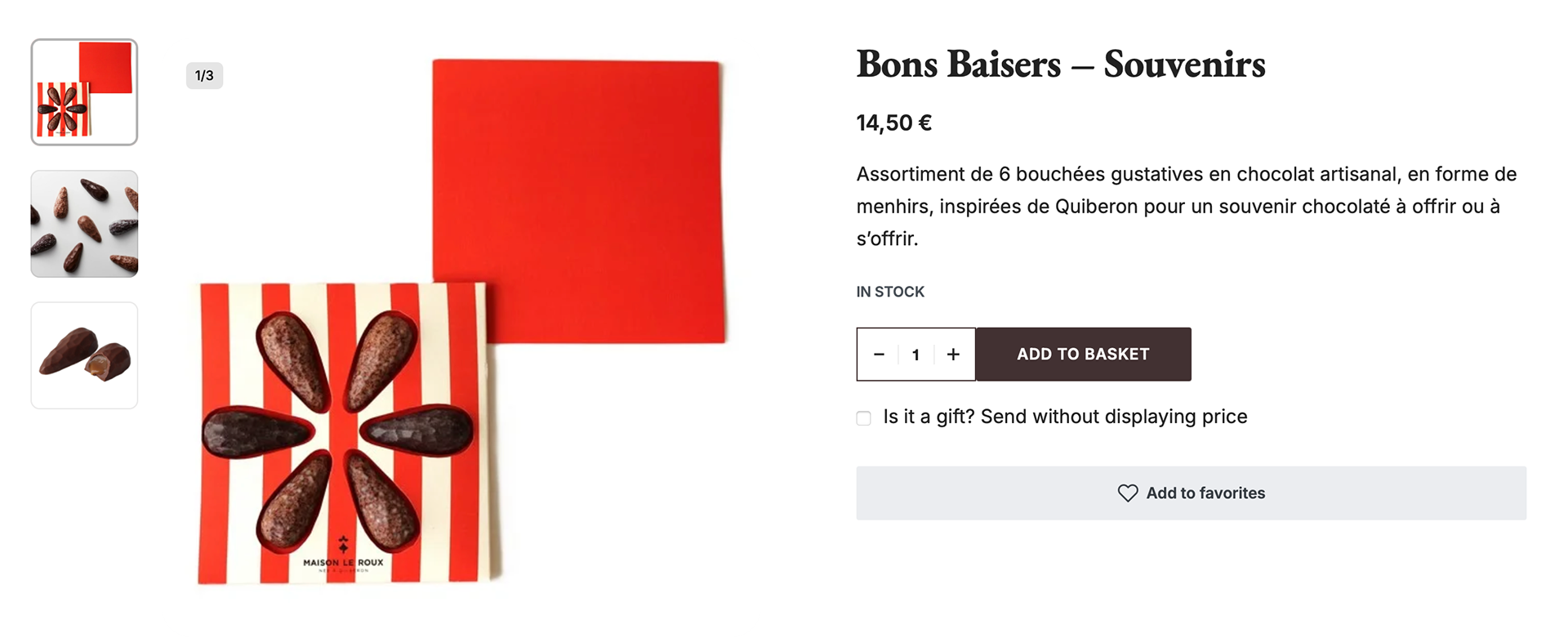Click the Add to favorites text
Screen dimensions: 1568x638
click(1205, 493)
